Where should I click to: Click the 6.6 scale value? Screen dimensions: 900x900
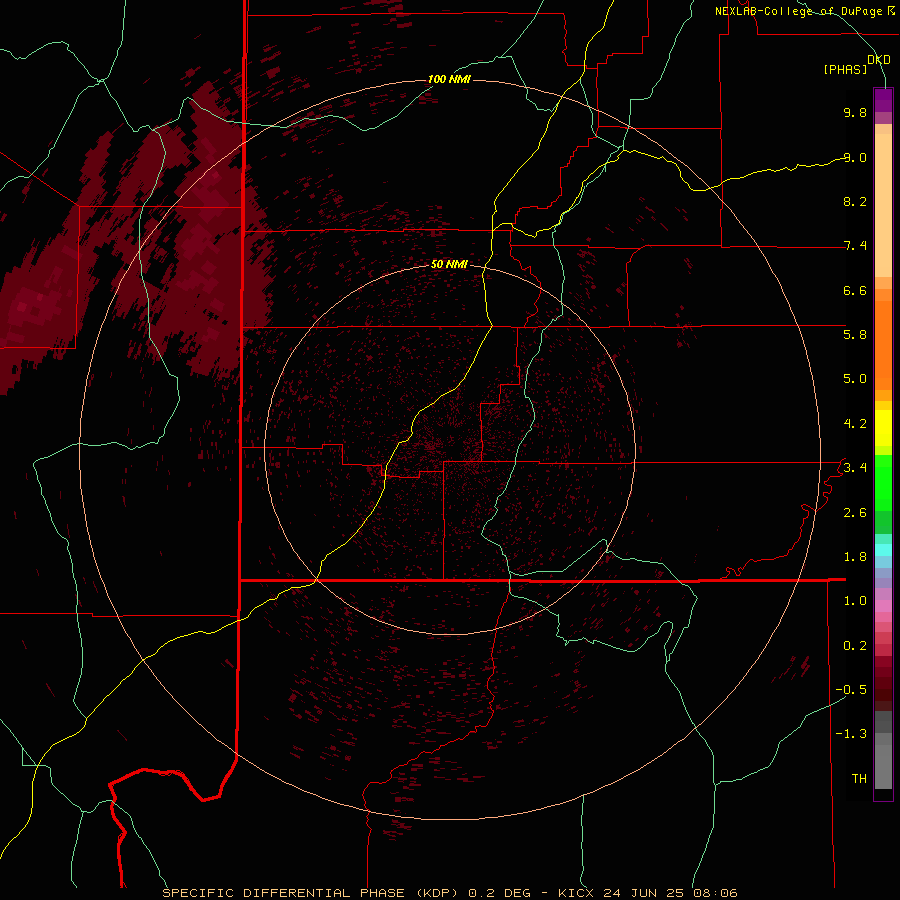click(x=855, y=290)
